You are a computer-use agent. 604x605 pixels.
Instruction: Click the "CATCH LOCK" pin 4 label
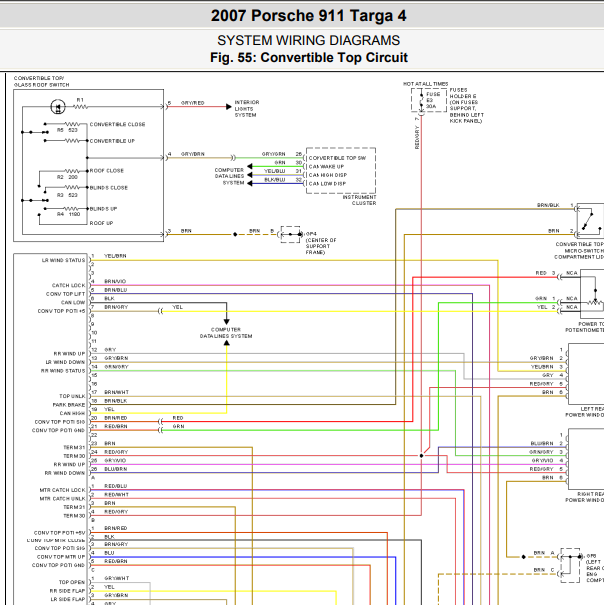68,285
